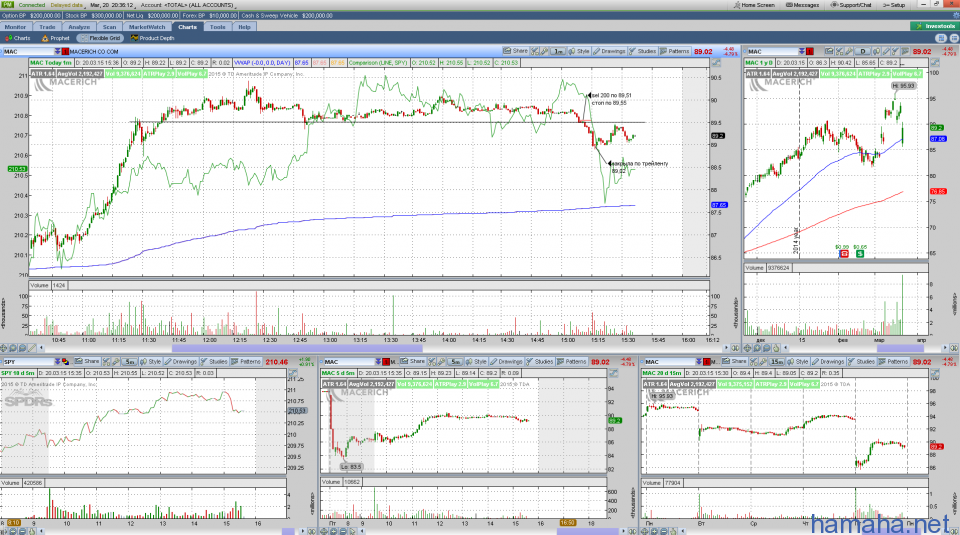The image size is (960, 535).
Task: Open Patterns on MAC 5m chart
Action: tap(571, 362)
